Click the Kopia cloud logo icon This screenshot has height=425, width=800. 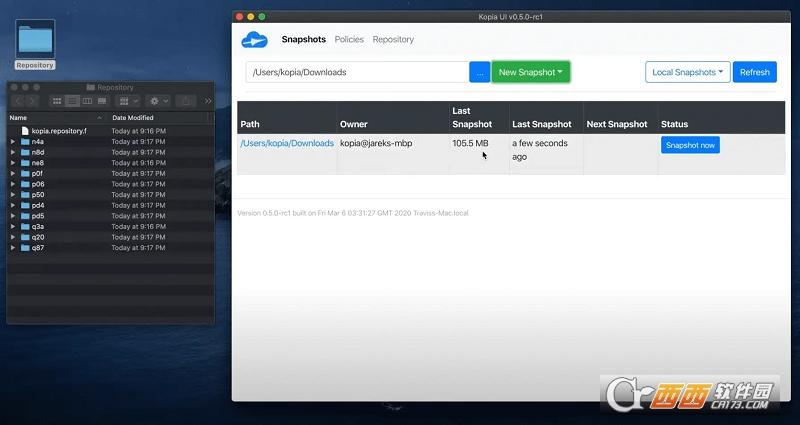pyautogui.click(x=255, y=40)
